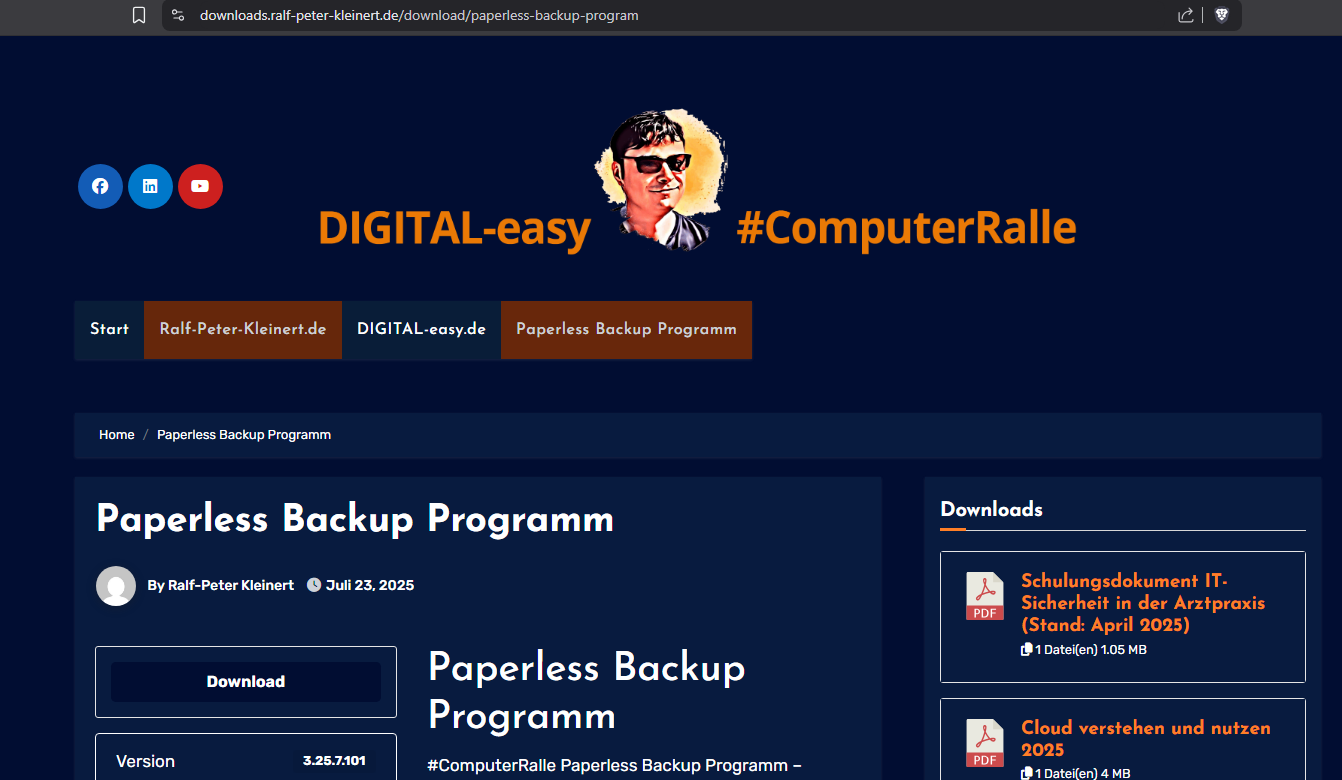The width and height of the screenshot is (1342, 780).
Task: Click the Schulungsdokument PDF file icon
Action: coord(984,596)
